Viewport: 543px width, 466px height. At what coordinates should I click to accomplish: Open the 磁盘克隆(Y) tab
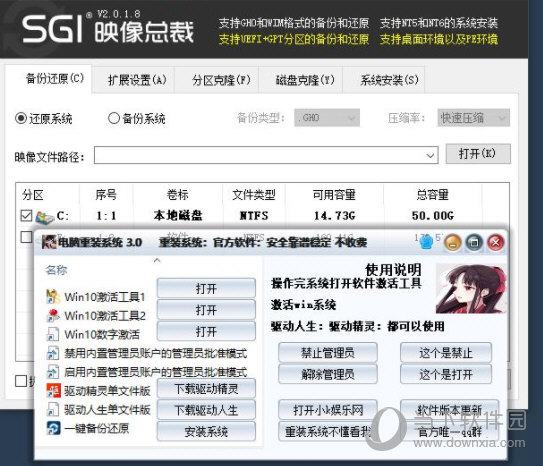click(x=301, y=80)
